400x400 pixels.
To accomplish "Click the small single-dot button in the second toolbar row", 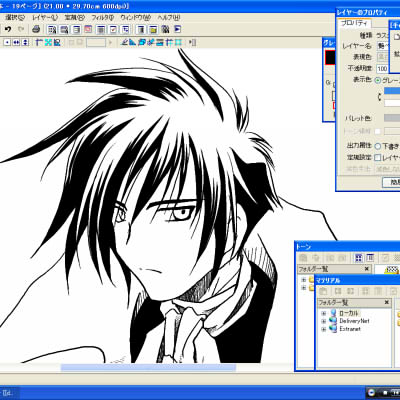I will click(7, 42).
